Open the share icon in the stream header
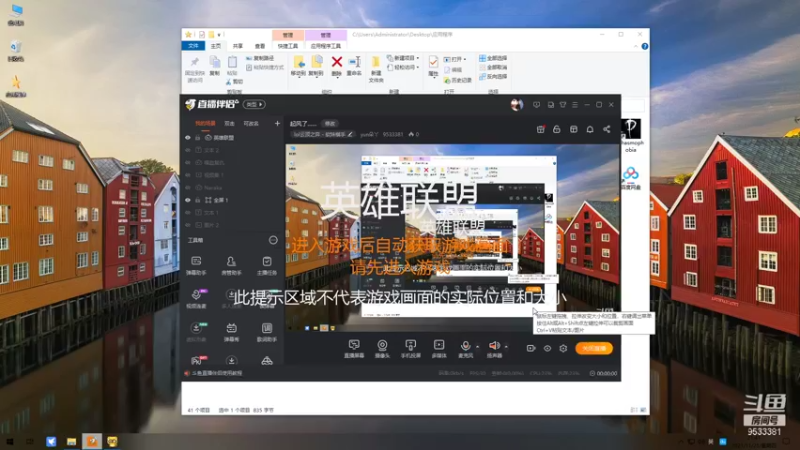Viewport: 800px width, 450px height. [607, 130]
